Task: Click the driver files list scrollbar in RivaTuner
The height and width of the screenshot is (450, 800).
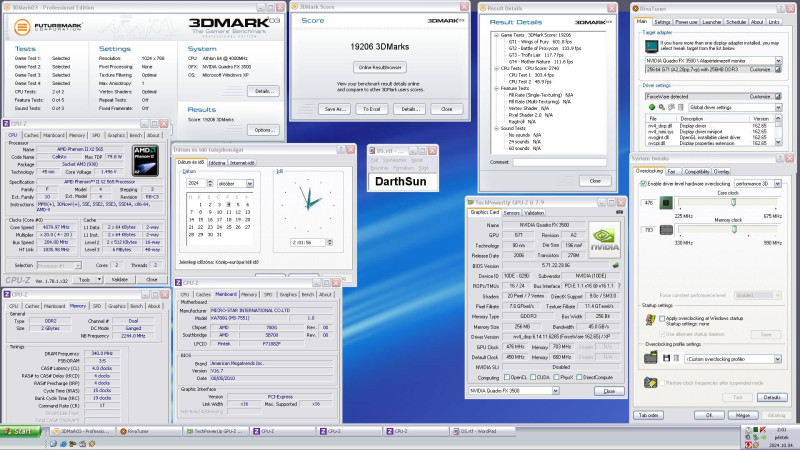Action: [x=778, y=130]
